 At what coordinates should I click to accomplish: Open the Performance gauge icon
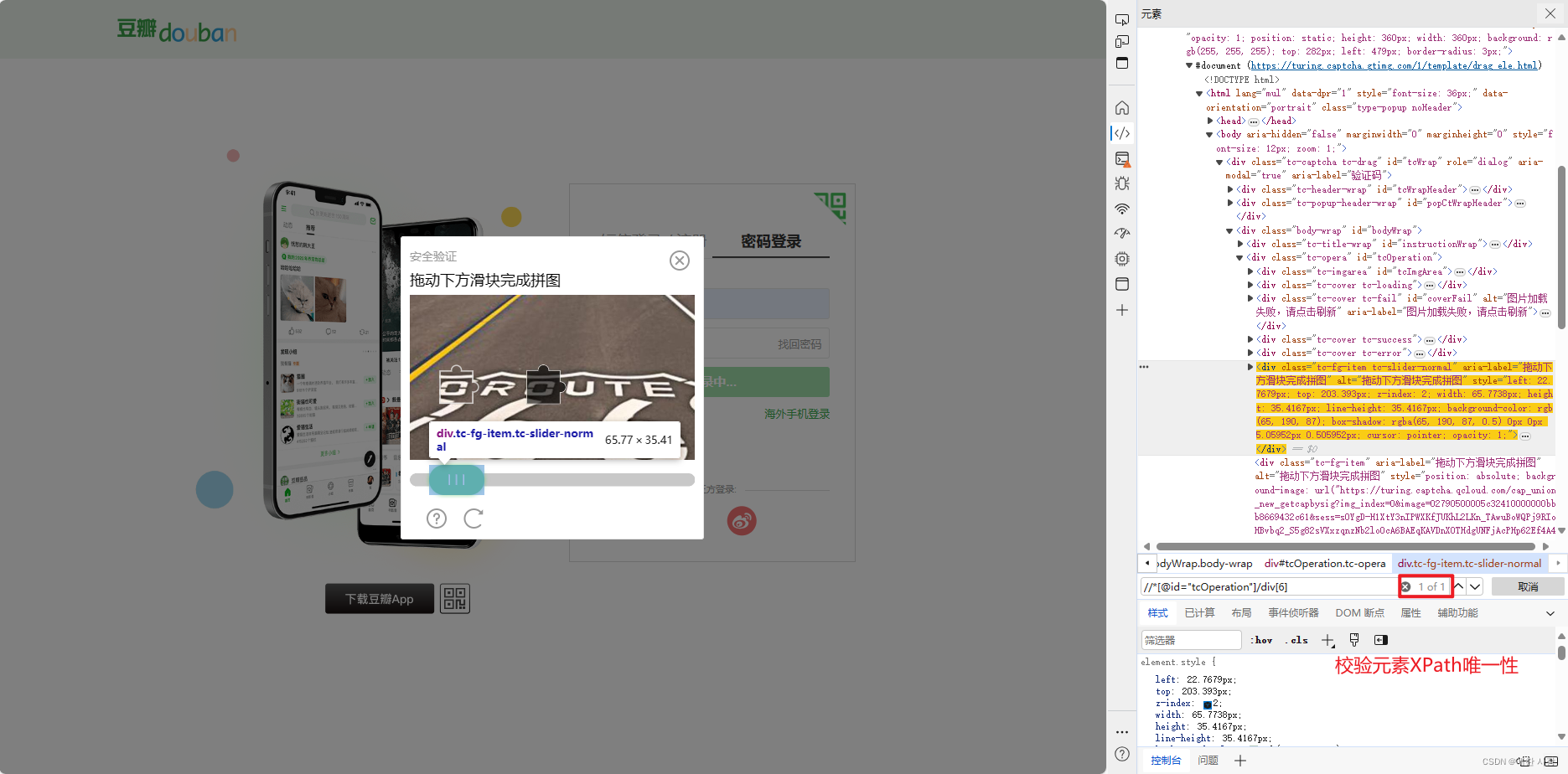click(1122, 234)
